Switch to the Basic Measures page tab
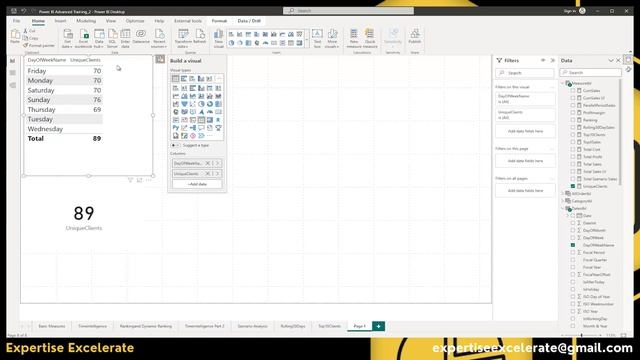 click(52, 326)
